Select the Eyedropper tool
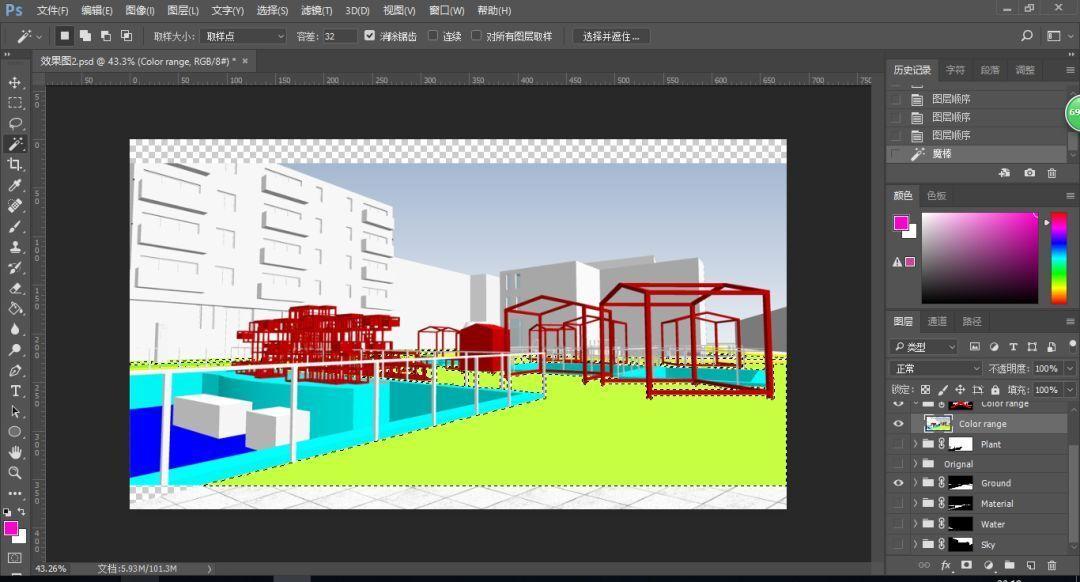 pyautogui.click(x=15, y=185)
